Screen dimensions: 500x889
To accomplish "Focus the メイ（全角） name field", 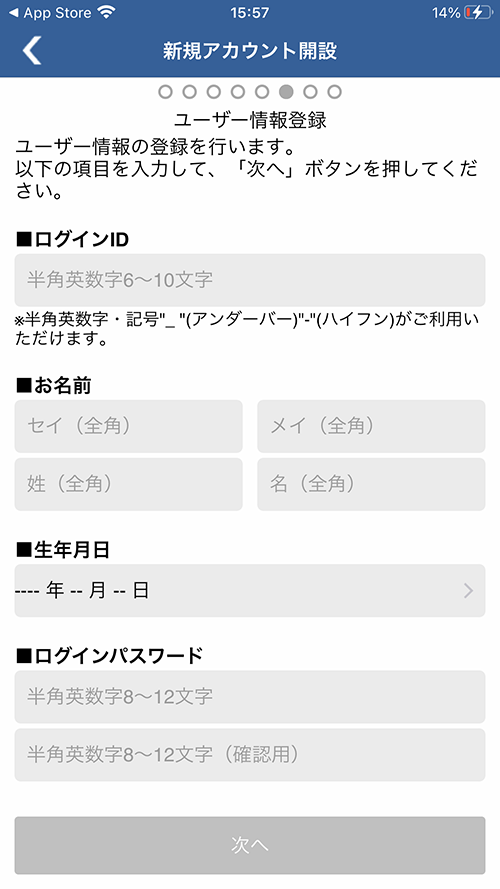I will tap(371, 426).
